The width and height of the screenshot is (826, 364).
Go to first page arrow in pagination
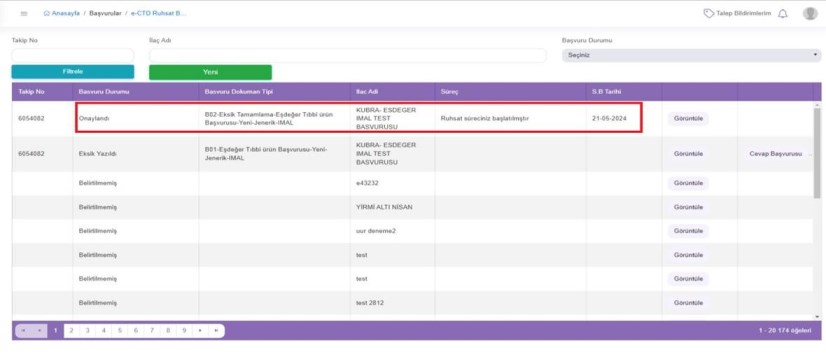24,331
